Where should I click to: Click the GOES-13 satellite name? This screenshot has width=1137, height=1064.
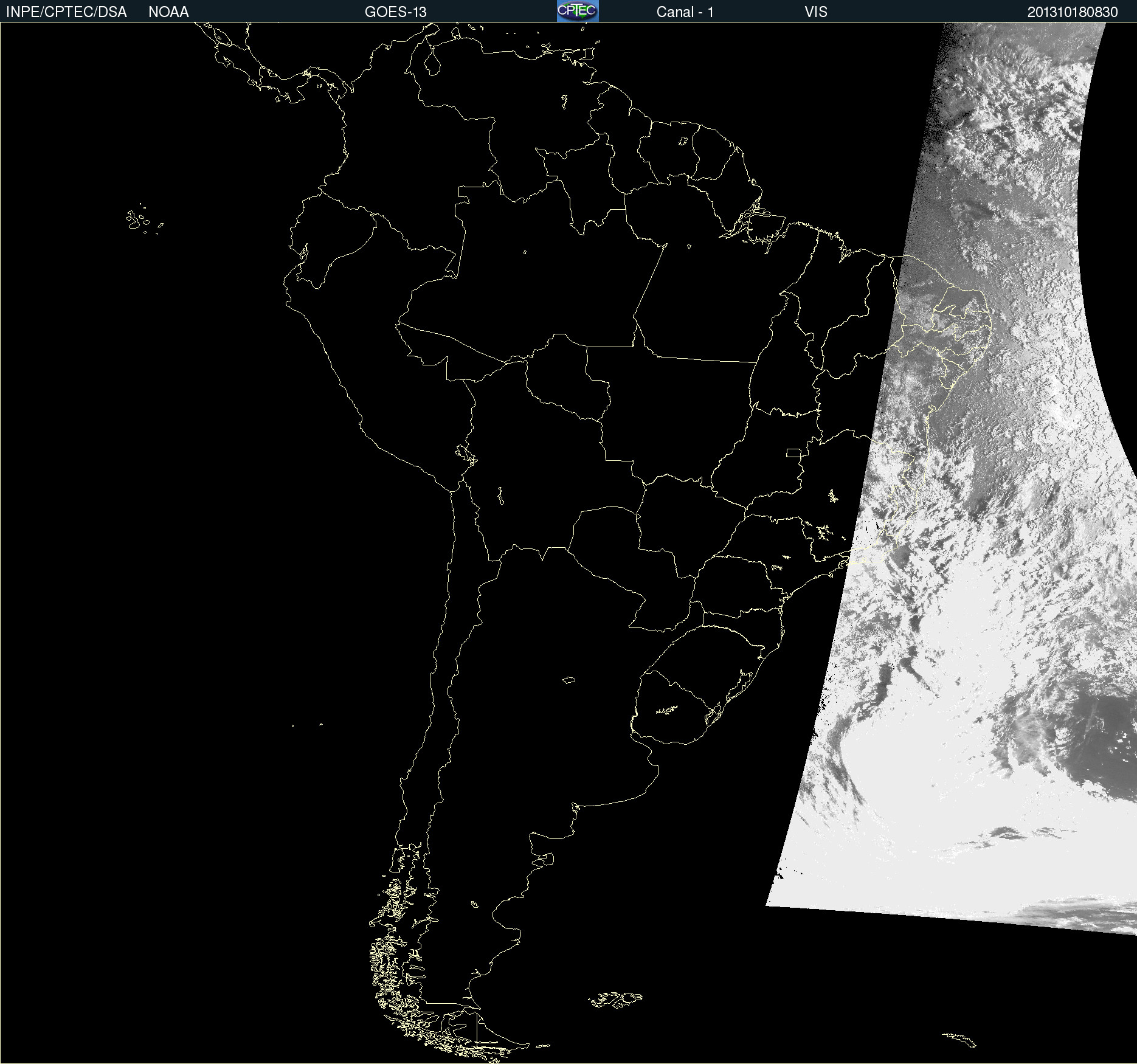click(395, 12)
